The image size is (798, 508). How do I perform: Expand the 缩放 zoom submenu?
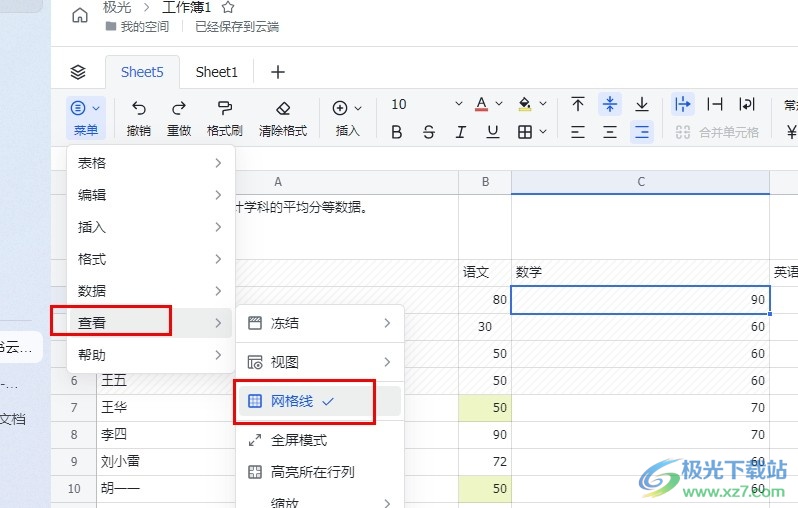point(320,501)
